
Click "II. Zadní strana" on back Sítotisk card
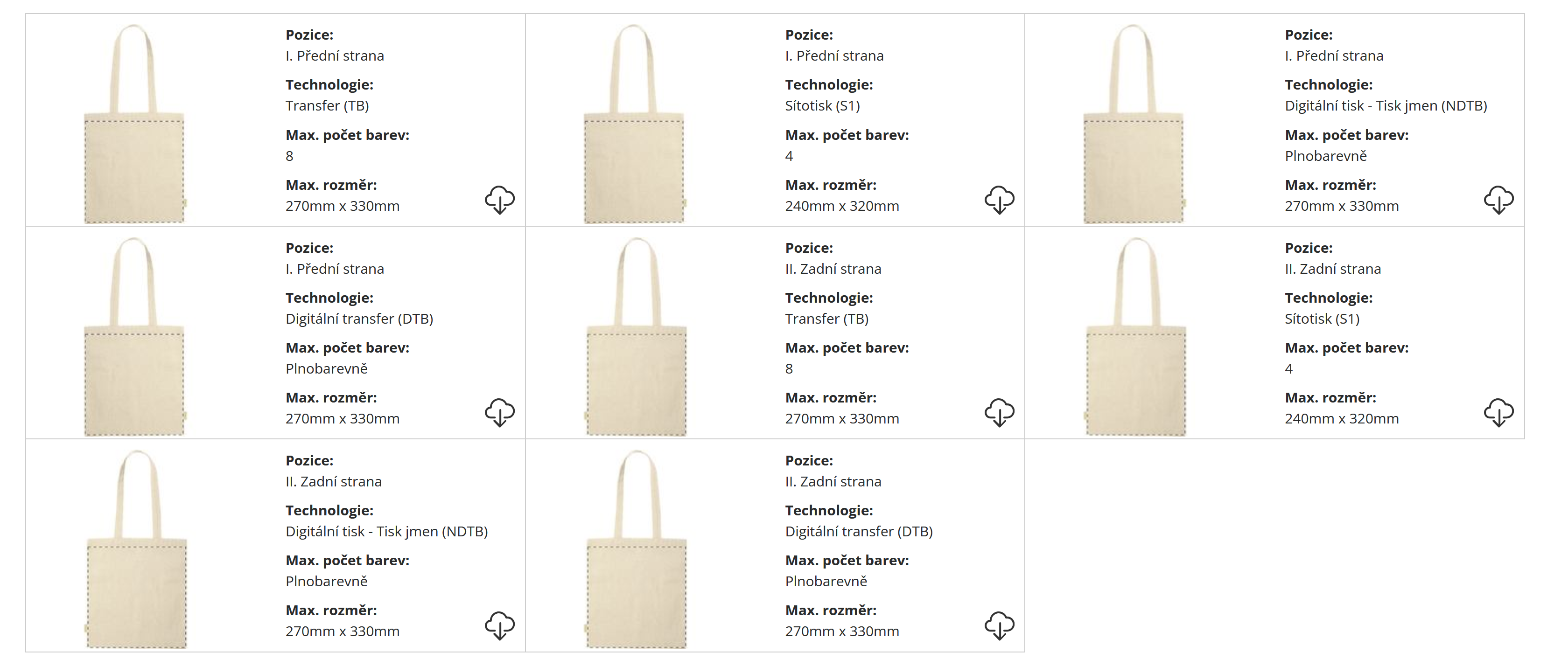tap(1332, 269)
